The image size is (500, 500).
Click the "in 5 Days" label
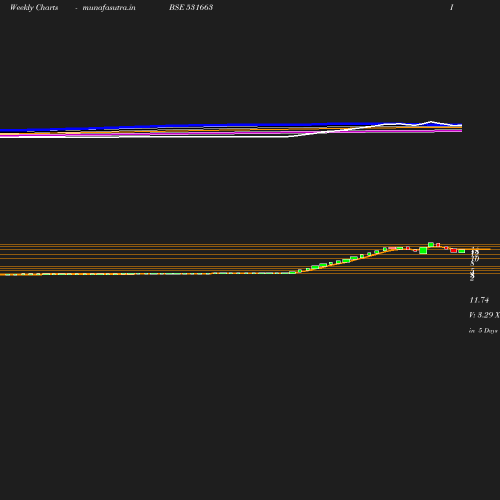coord(483,331)
